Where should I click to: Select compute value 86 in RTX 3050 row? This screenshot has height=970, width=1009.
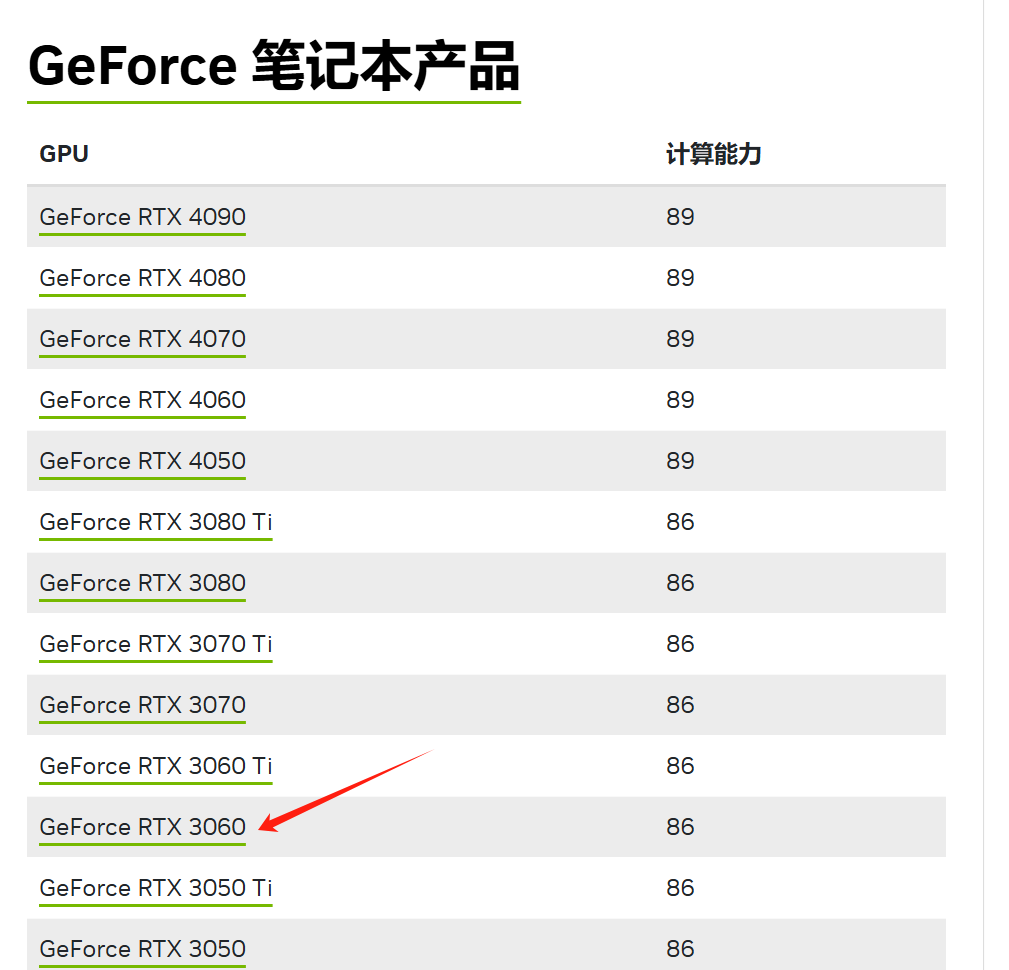click(x=680, y=949)
